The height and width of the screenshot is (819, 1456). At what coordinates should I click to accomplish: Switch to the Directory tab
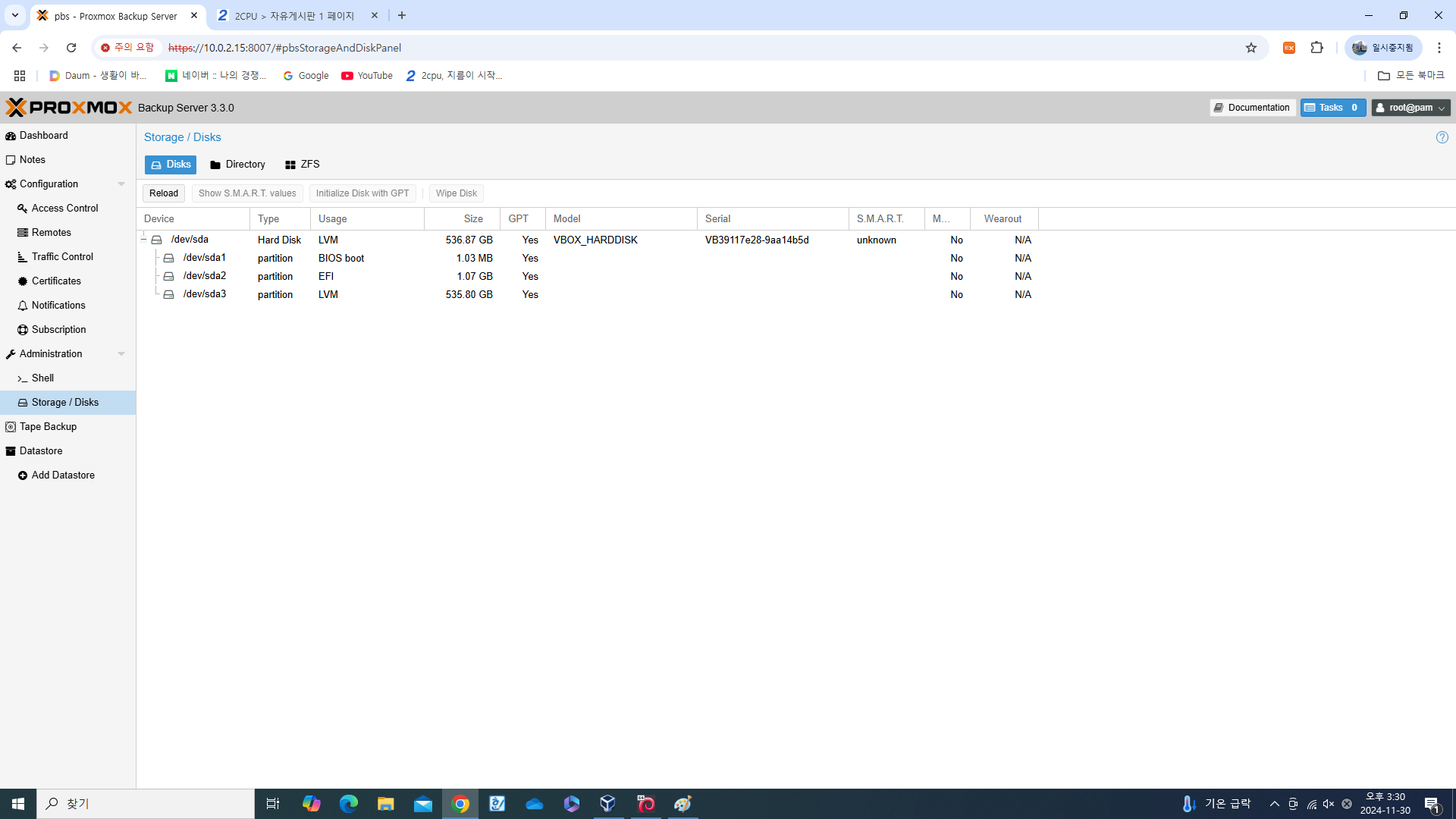(x=237, y=165)
